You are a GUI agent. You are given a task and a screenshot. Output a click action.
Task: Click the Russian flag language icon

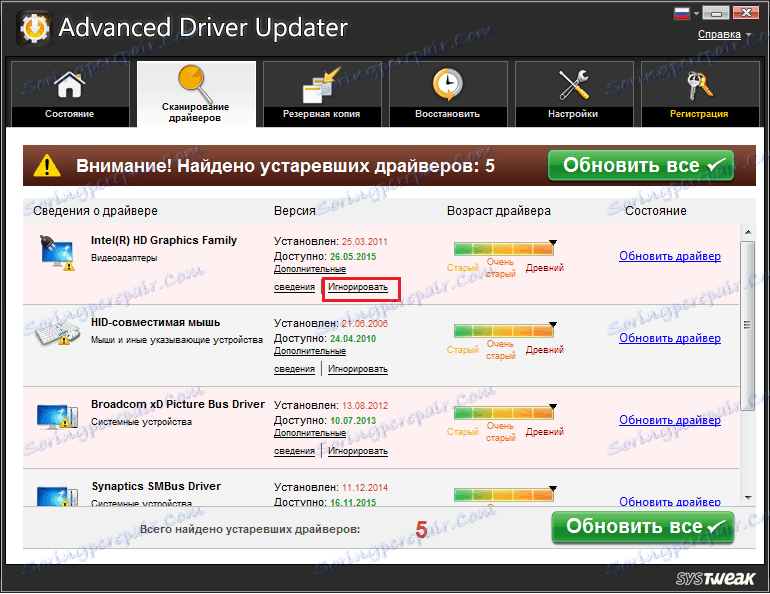point(682,13)
